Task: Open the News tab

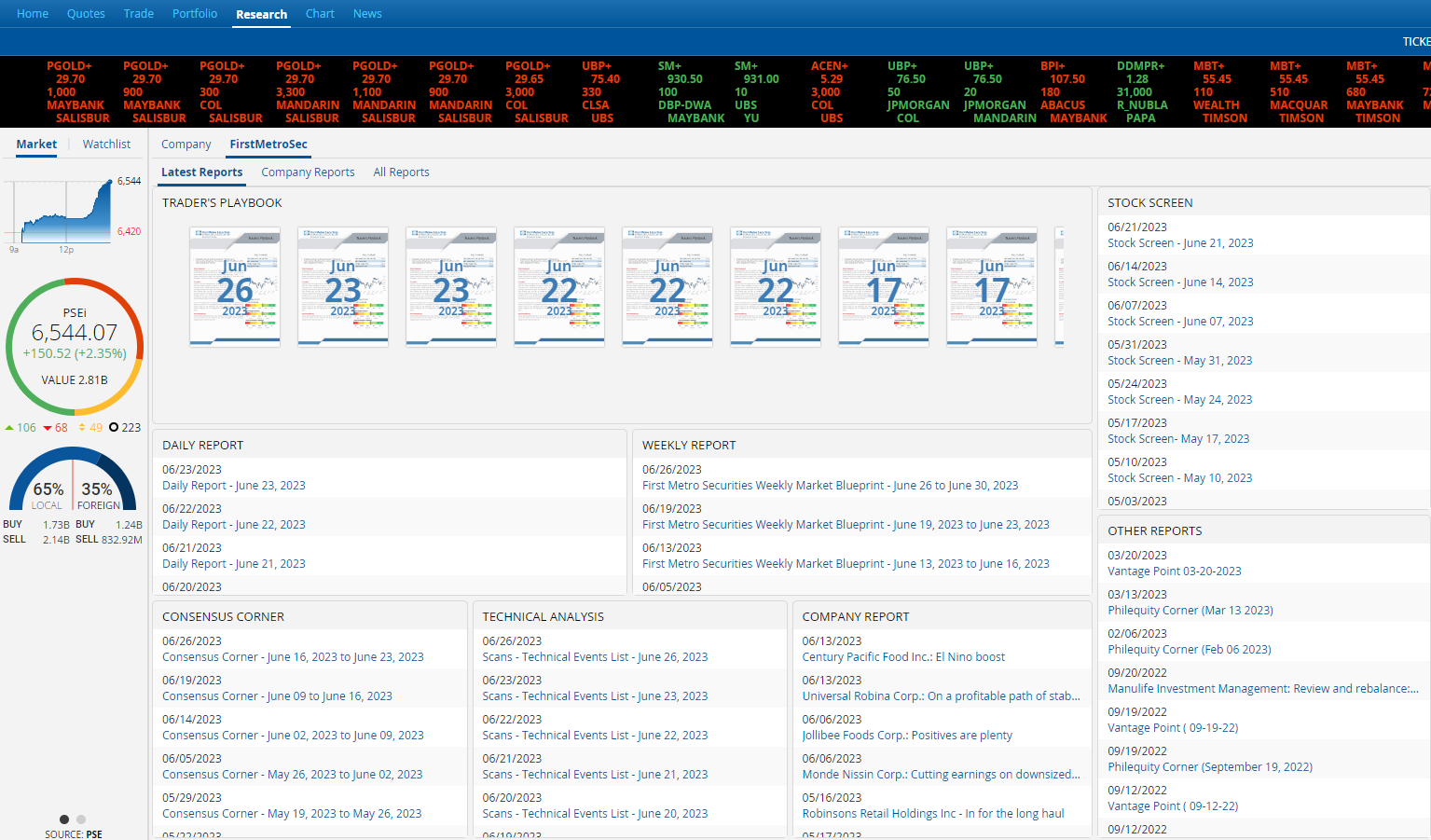Action: click(367, 14)
